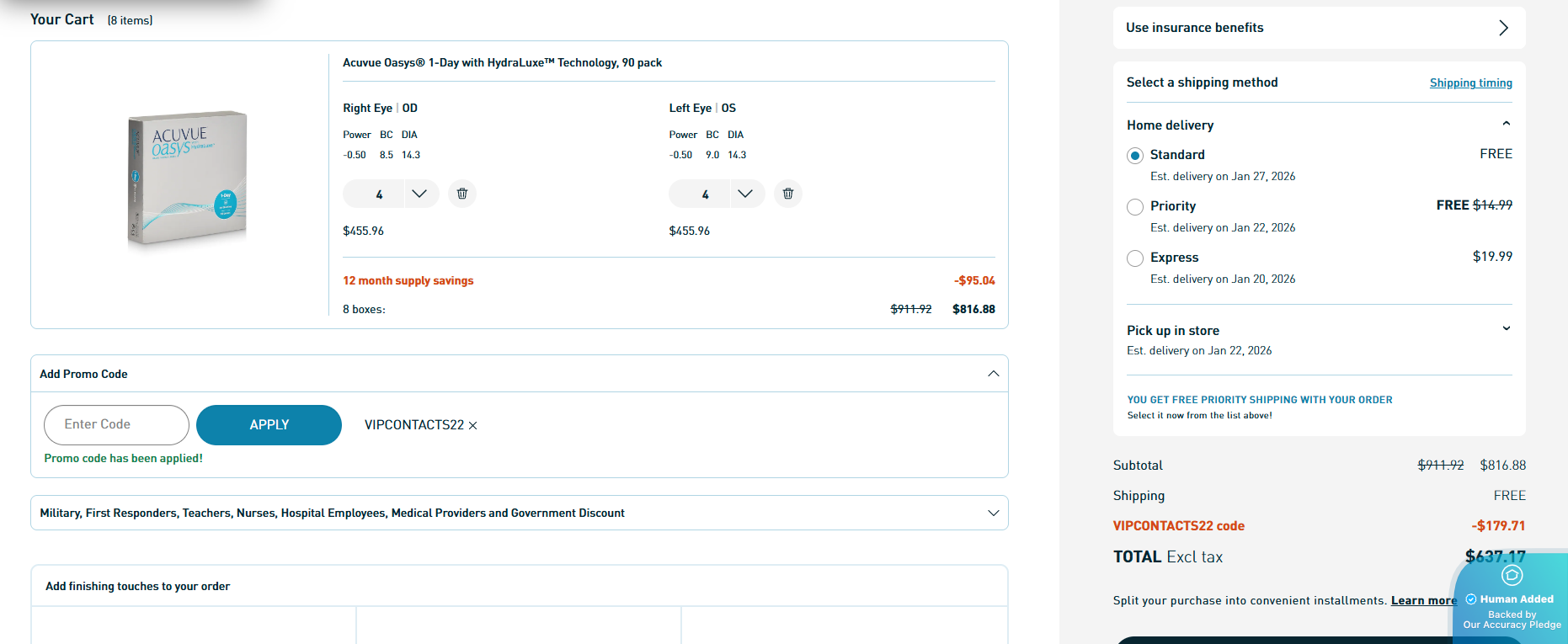
Task: Open Left Eye quantity dropdown
Action: point(744,194)
